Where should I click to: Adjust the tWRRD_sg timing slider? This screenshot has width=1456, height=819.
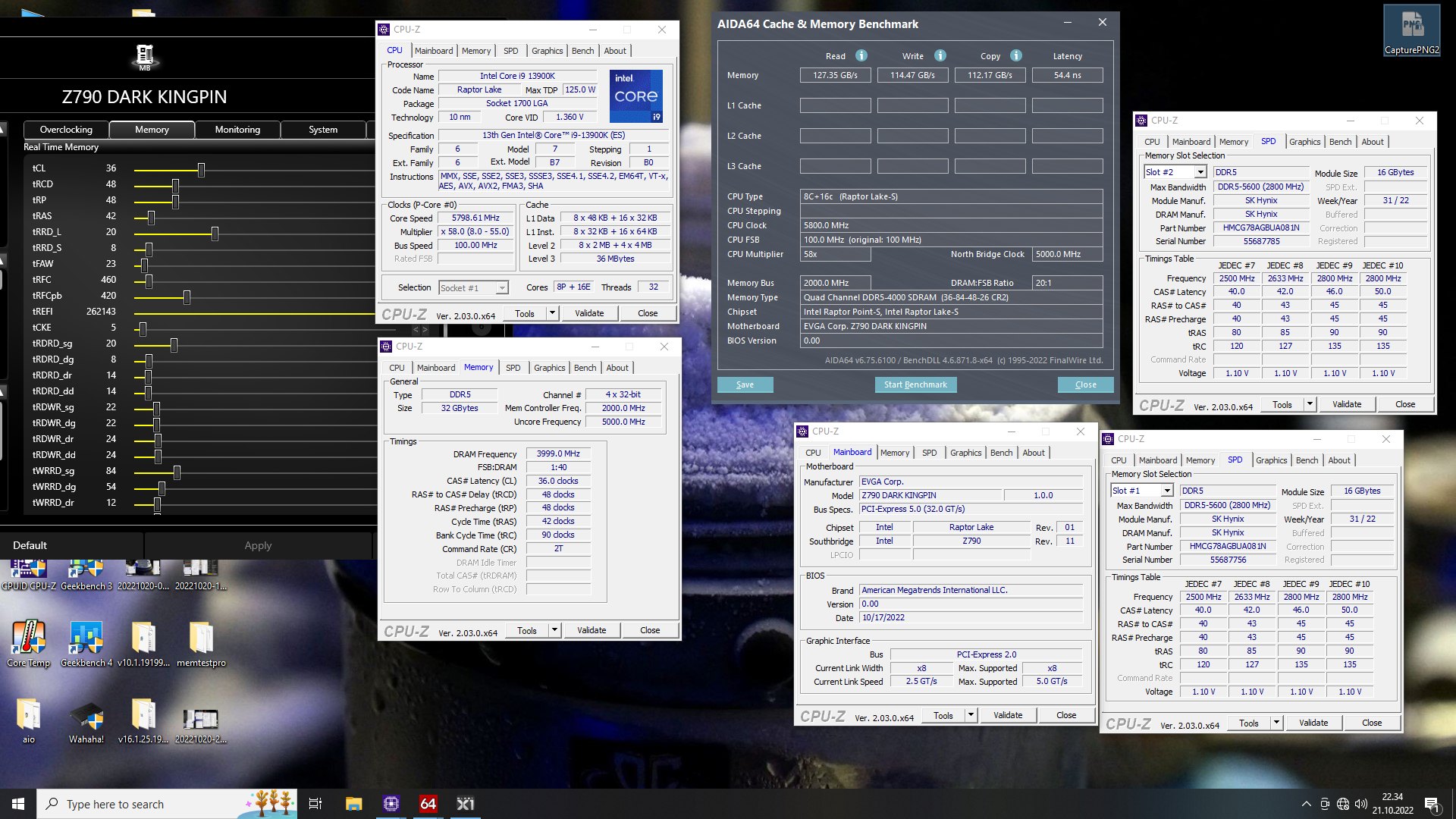(177, 472)
